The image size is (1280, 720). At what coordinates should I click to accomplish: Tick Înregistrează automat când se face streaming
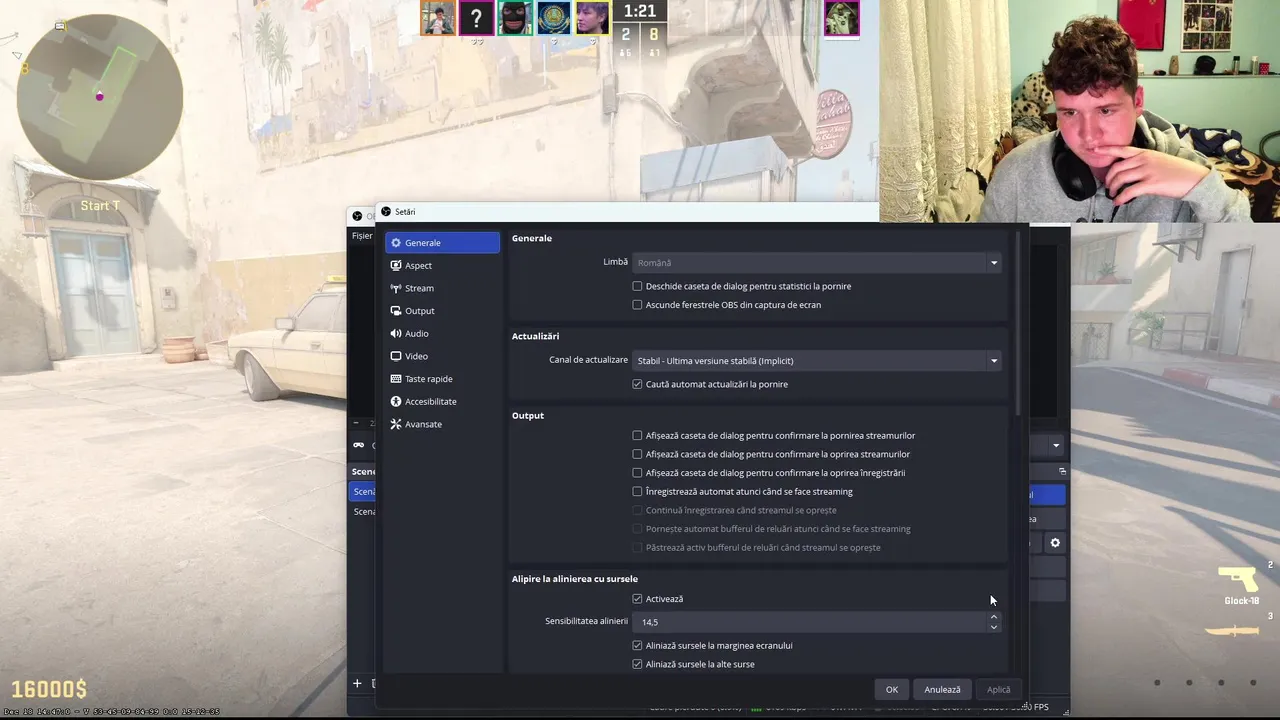pyautogui.click(x=637, y=492)
